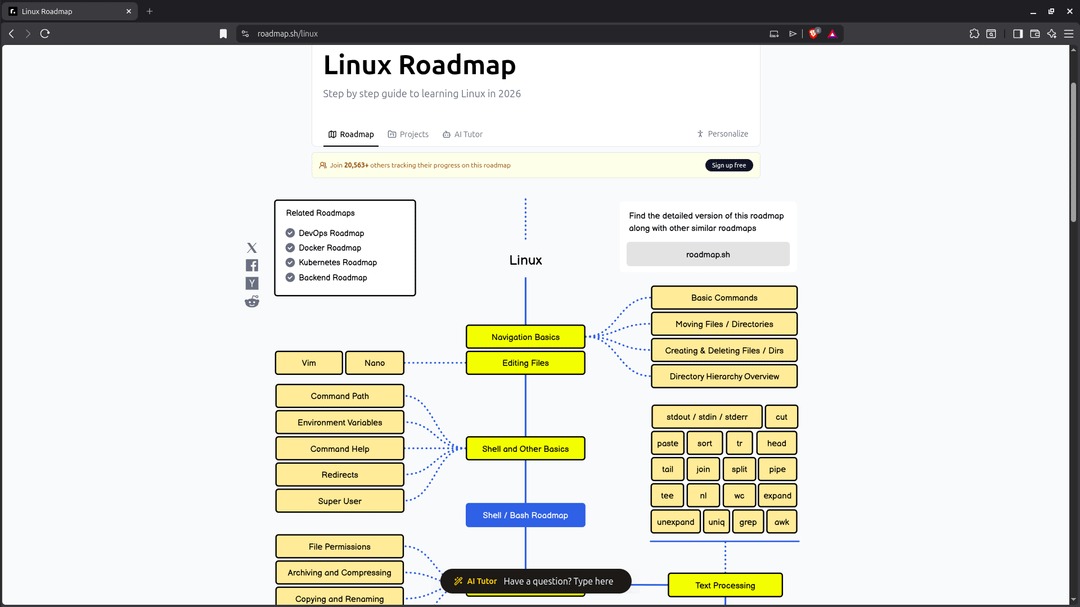Open the Brave wallet icon
This screenshot has height=607, width=1080.
(1035, 33)
